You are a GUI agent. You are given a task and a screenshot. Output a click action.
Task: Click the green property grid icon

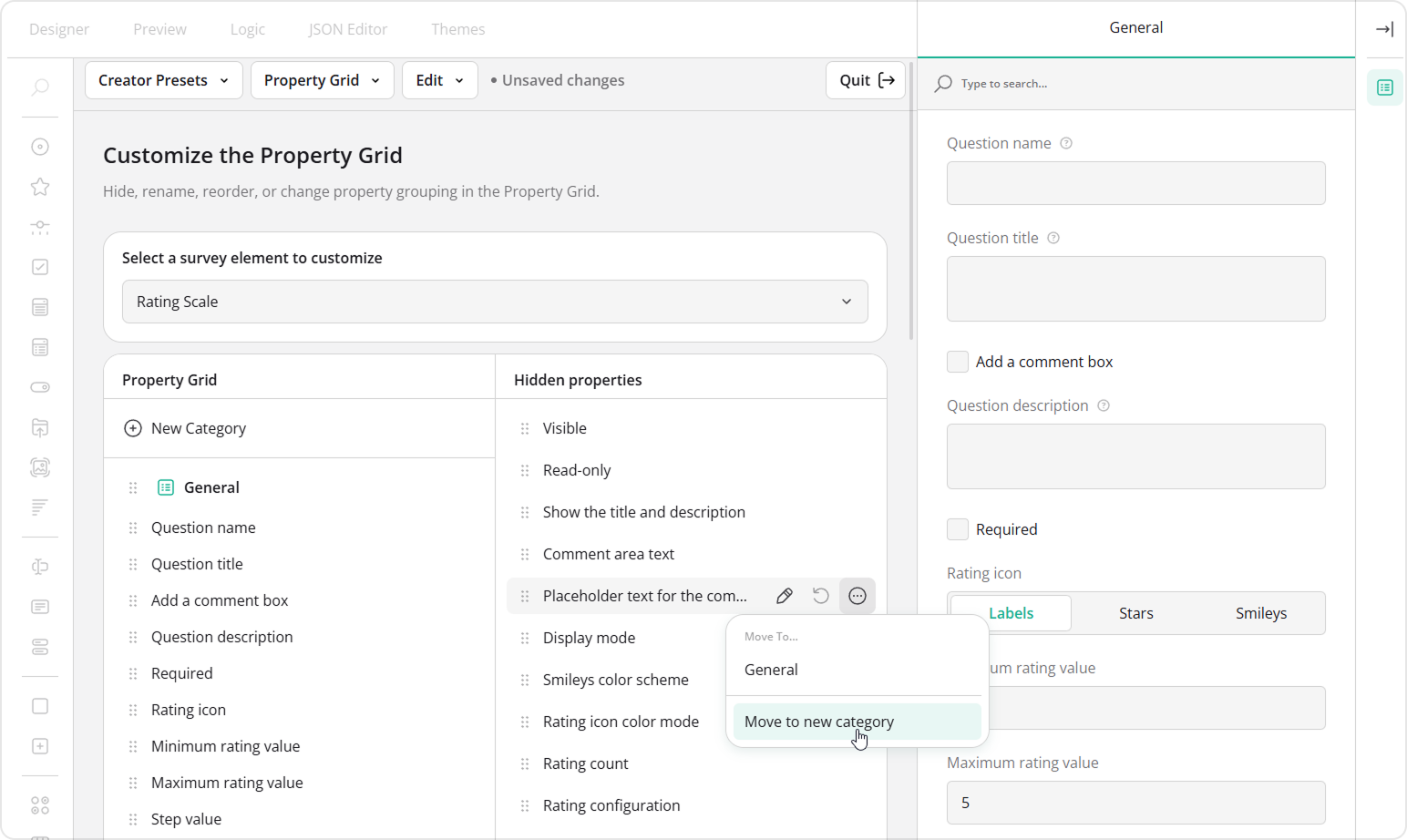coord(1385,87)
